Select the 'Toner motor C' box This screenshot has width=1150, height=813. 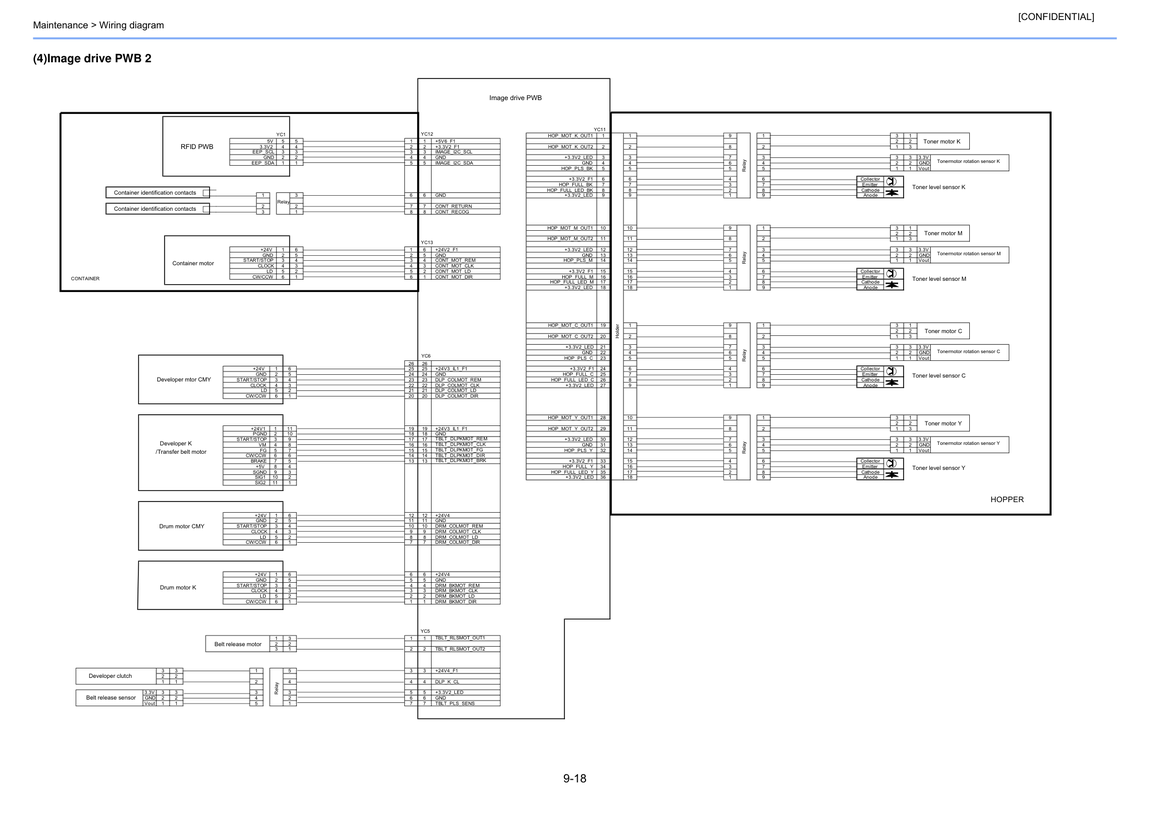click(x=942, y=331)
